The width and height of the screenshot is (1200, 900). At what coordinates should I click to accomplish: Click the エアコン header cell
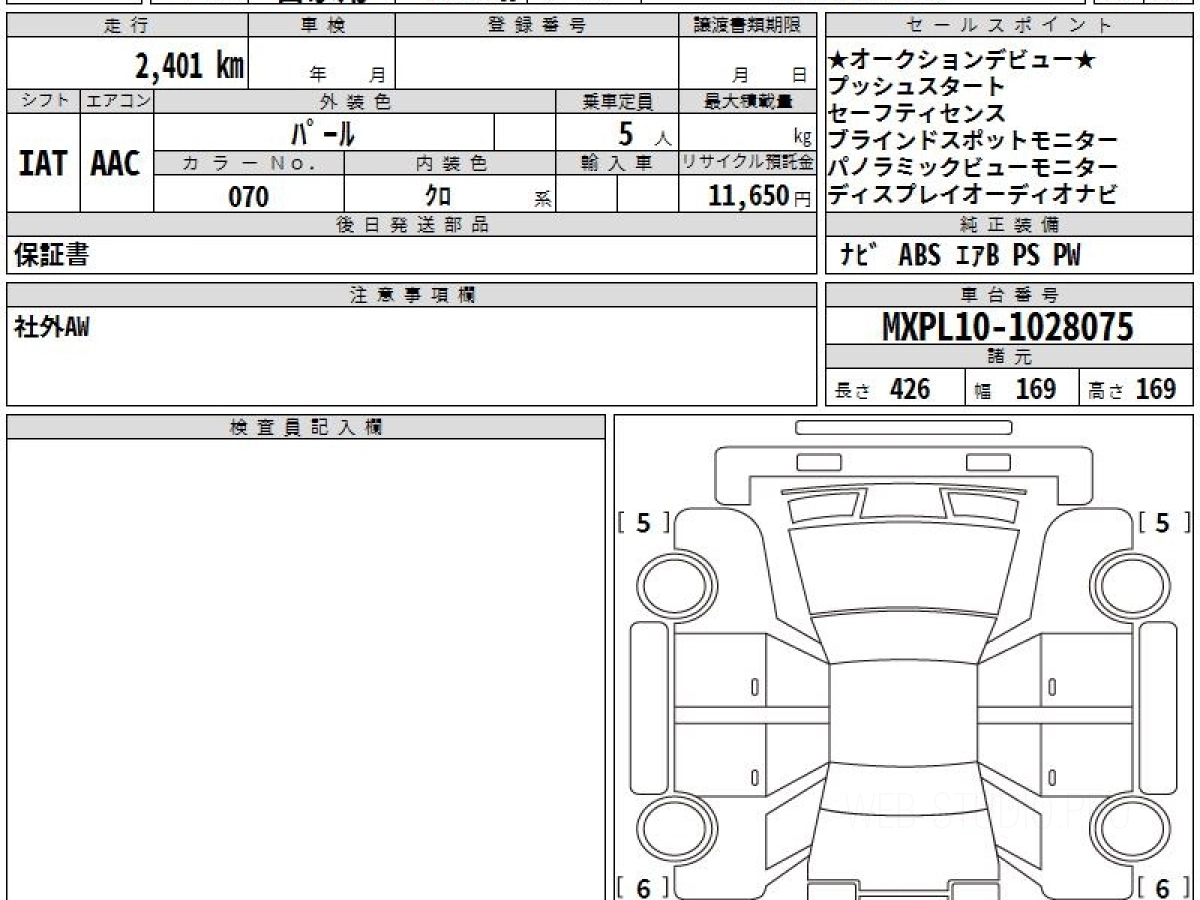(117, 101)
